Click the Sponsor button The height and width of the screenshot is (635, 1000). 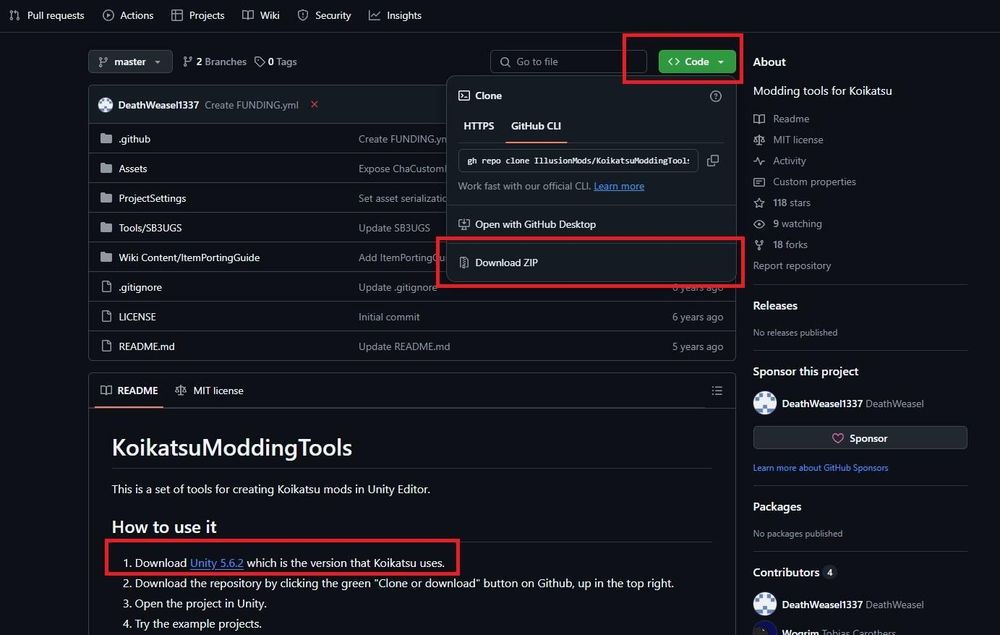[x=860, y=437]
